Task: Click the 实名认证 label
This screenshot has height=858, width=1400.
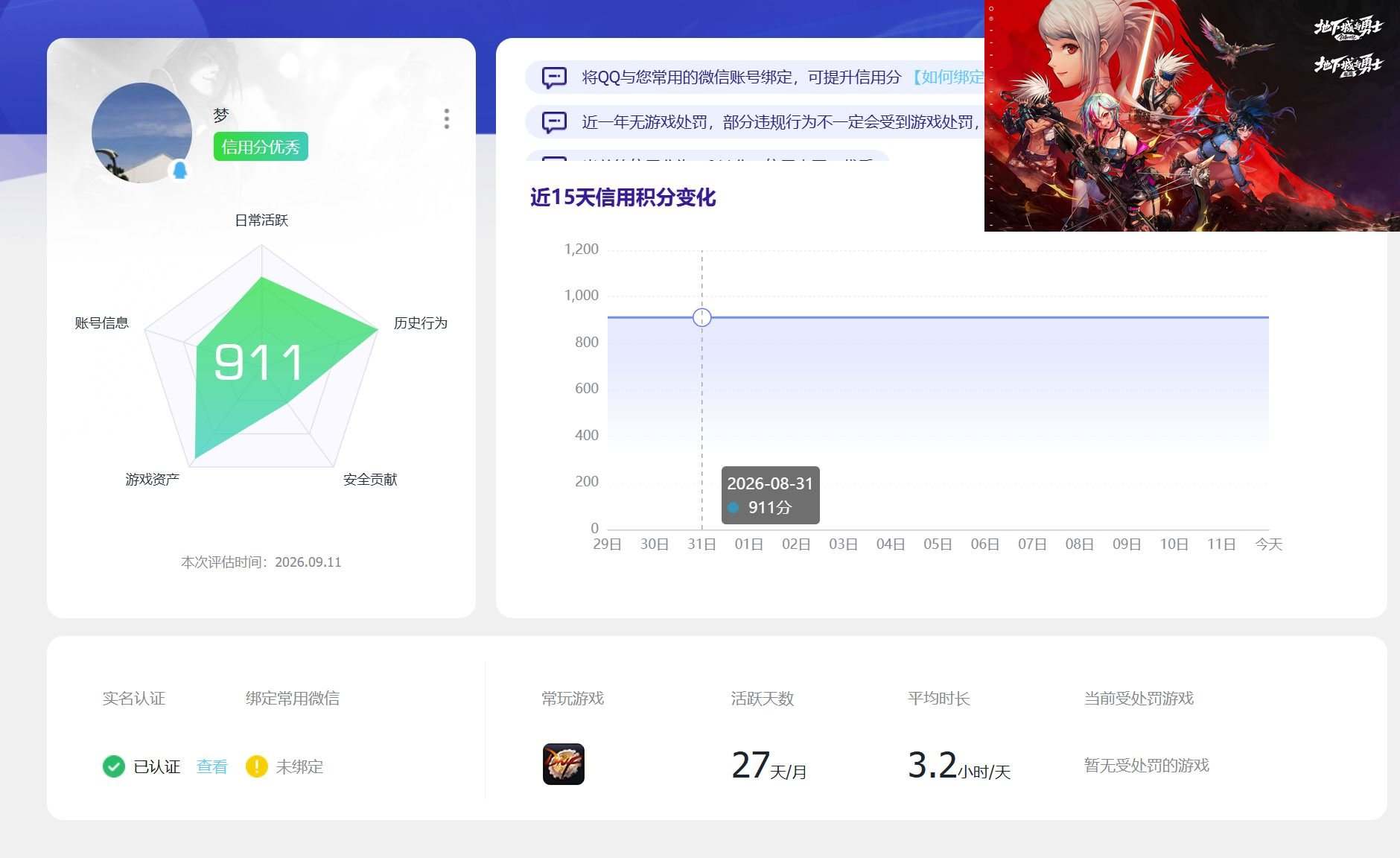Action: (134, 699)
